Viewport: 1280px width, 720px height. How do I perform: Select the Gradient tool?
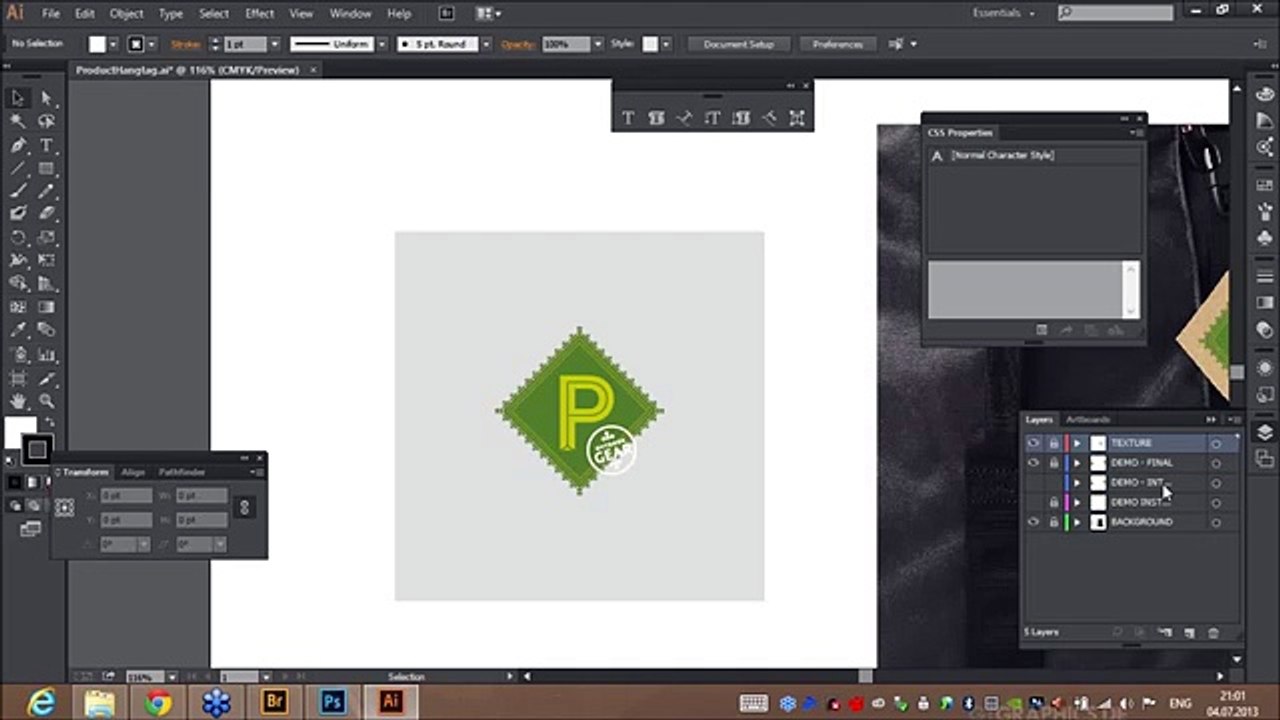click(46, 308)
